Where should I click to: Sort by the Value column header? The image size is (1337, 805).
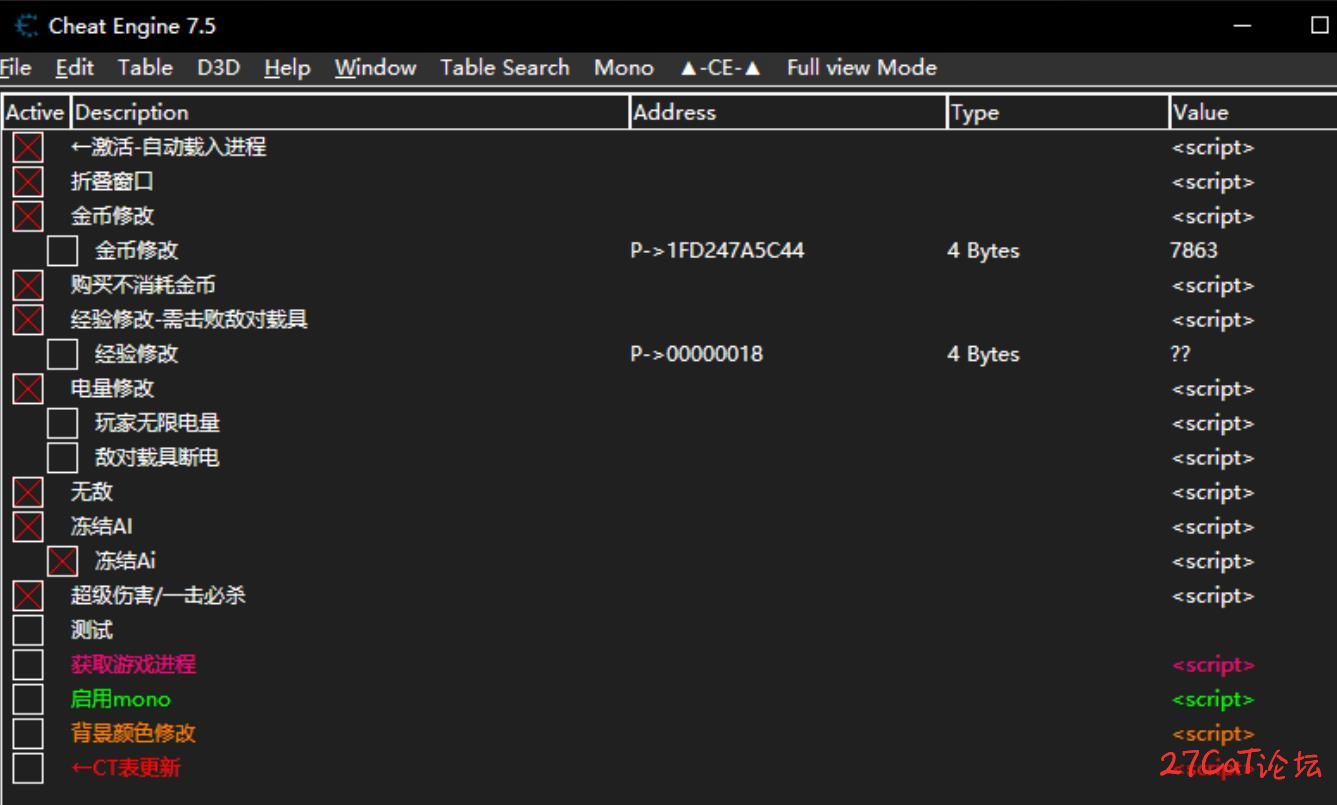pyautogui.click(x=1254, y=112)
